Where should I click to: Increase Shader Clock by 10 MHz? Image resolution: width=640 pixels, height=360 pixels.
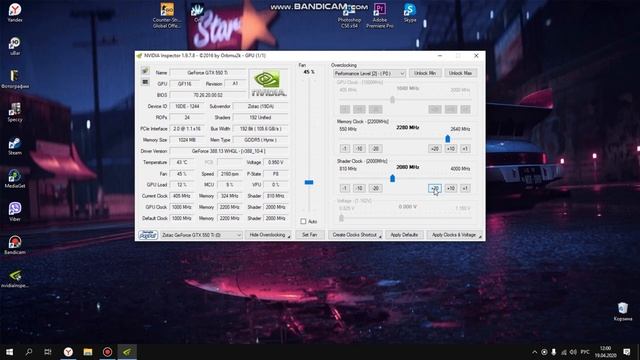coord(451,188)
